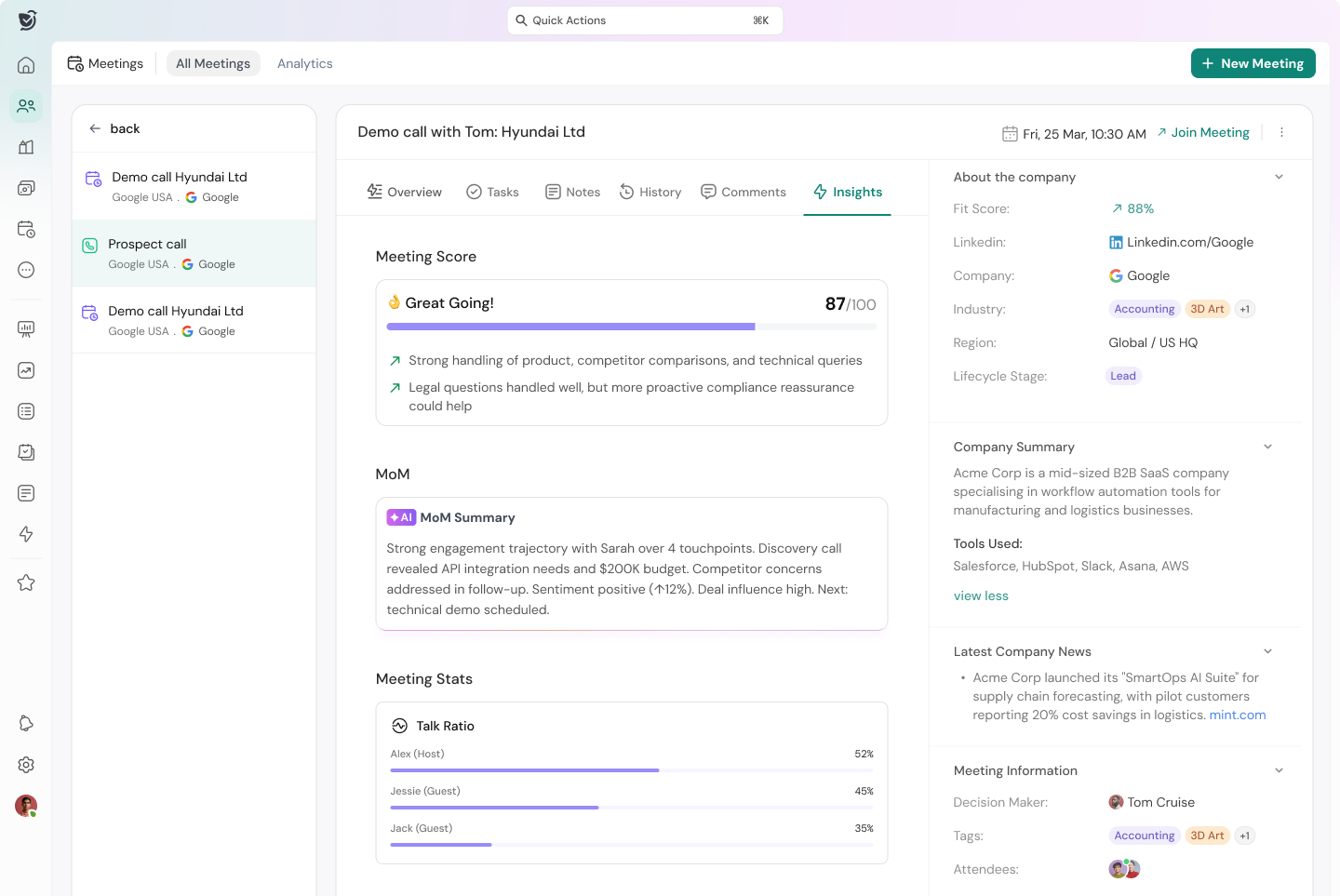The width and height of the screenshot is (1340, 896).
Task: Click the app logo at top left
Action: [27, 20]
